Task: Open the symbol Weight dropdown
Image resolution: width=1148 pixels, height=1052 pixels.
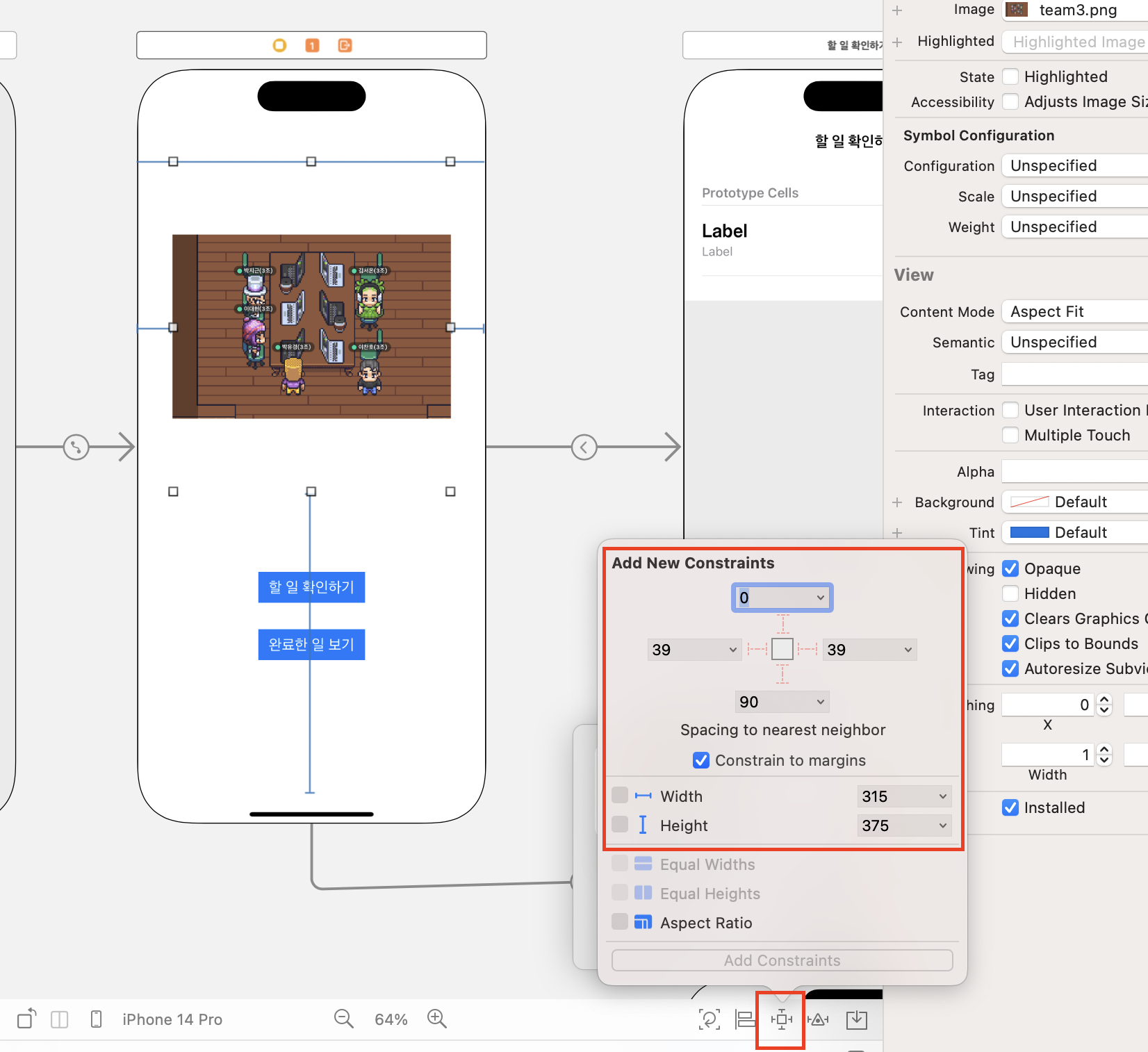Action: pyautogui.click(x=1074, y=227)
